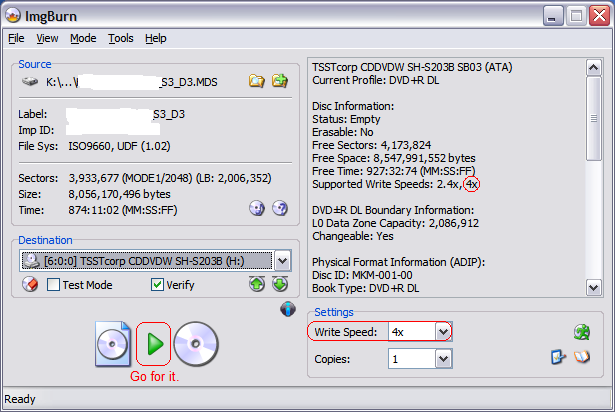615x412 pixels.
Task: Expand the Destination drive dropdown
Action: (282, 261)
